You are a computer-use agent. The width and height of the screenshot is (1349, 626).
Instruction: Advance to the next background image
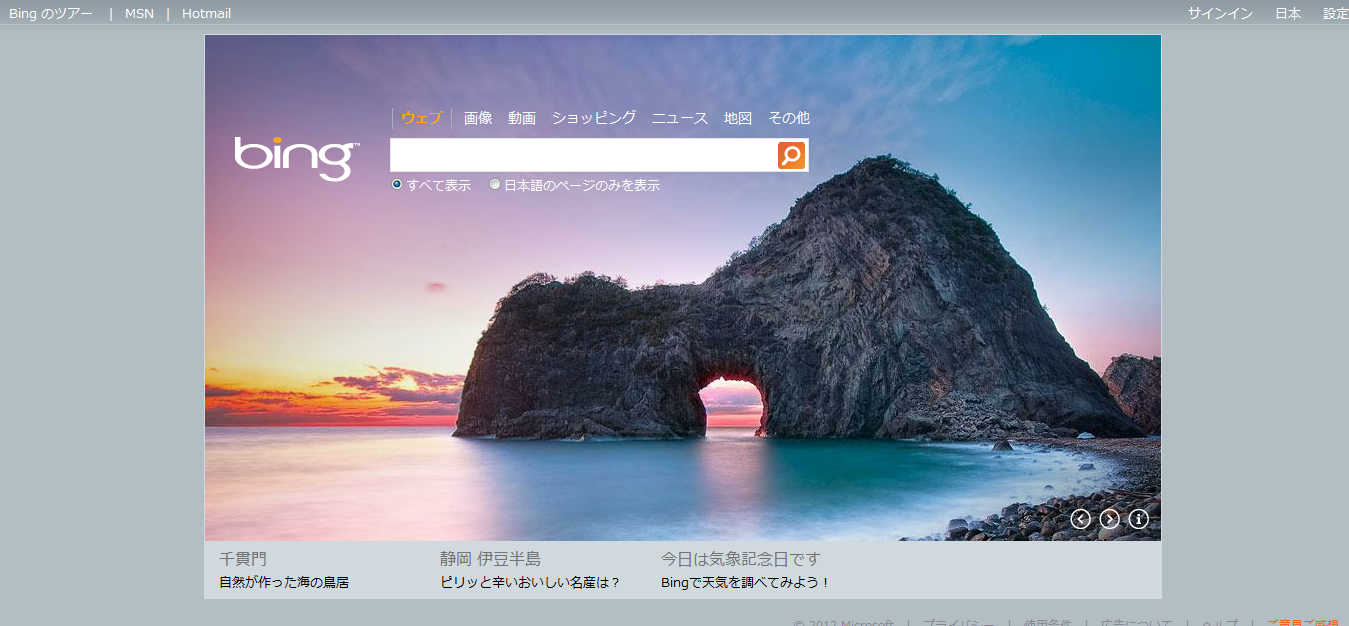pyautogui.click(x=1109, y=519)
